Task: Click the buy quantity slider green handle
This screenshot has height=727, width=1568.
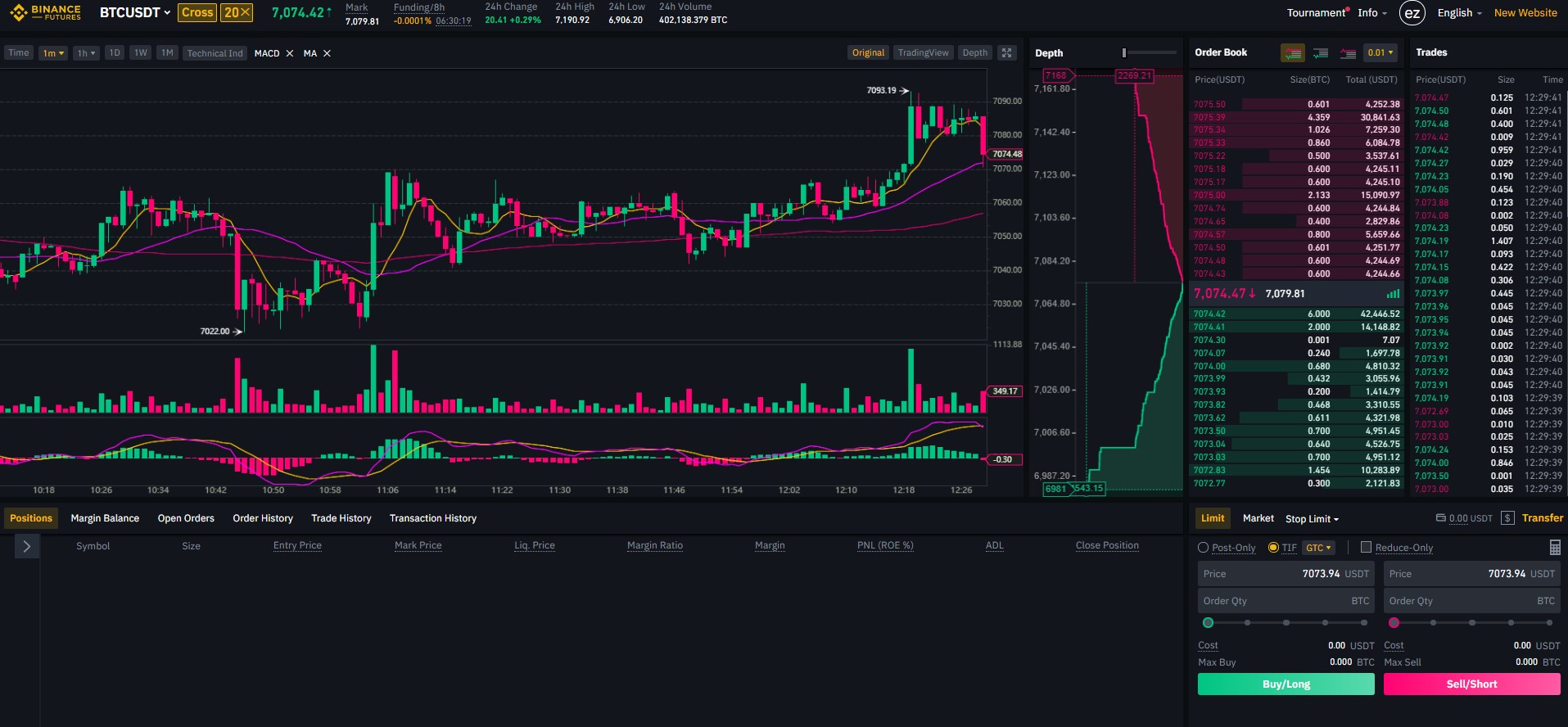Action: 1208,623
